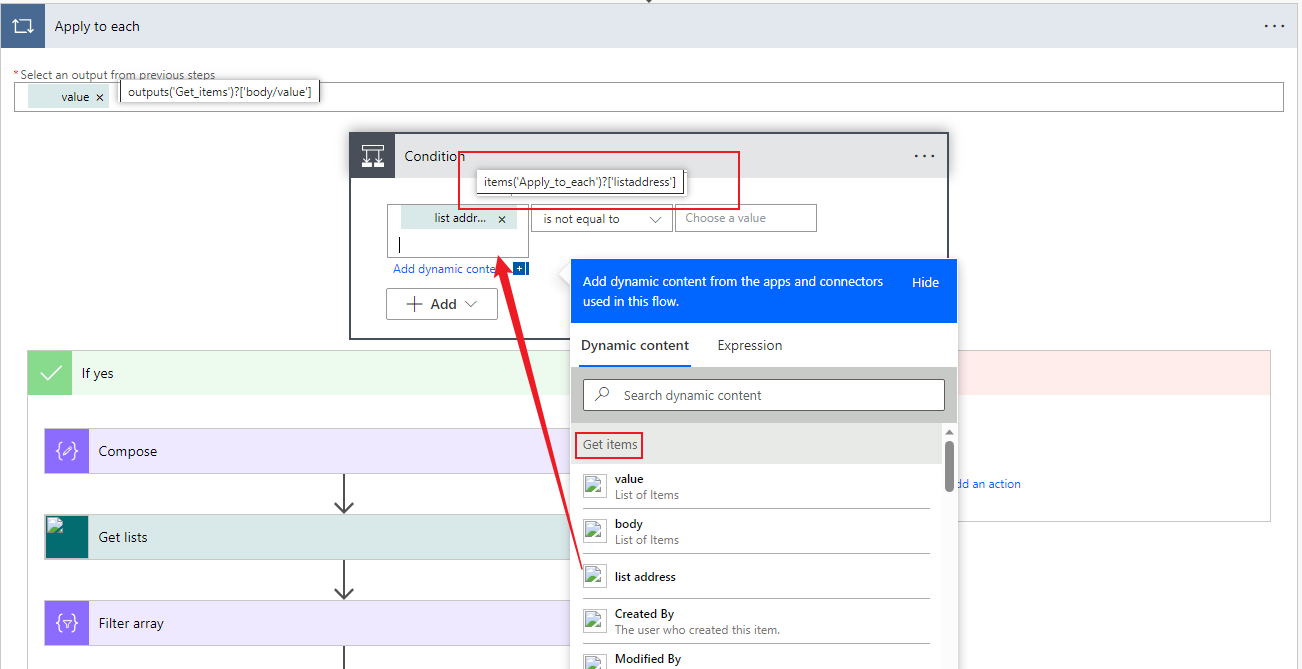Open the Condition ellipsis menu

click(924, 156)
